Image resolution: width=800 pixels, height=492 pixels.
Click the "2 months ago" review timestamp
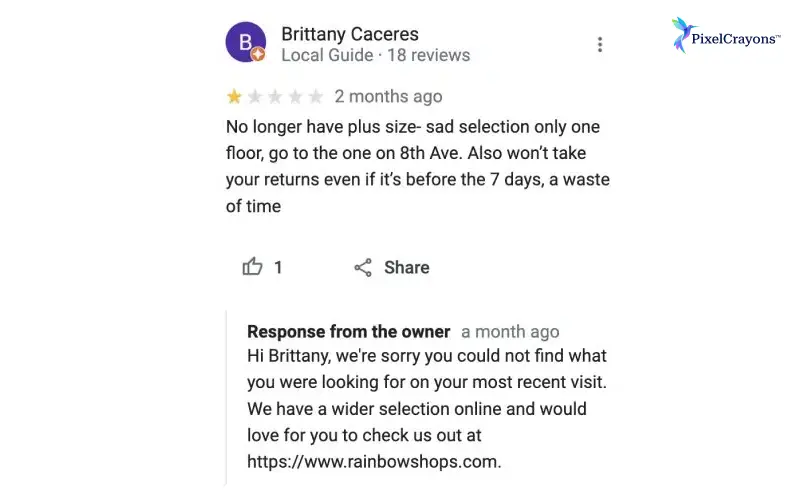point(388,97)
